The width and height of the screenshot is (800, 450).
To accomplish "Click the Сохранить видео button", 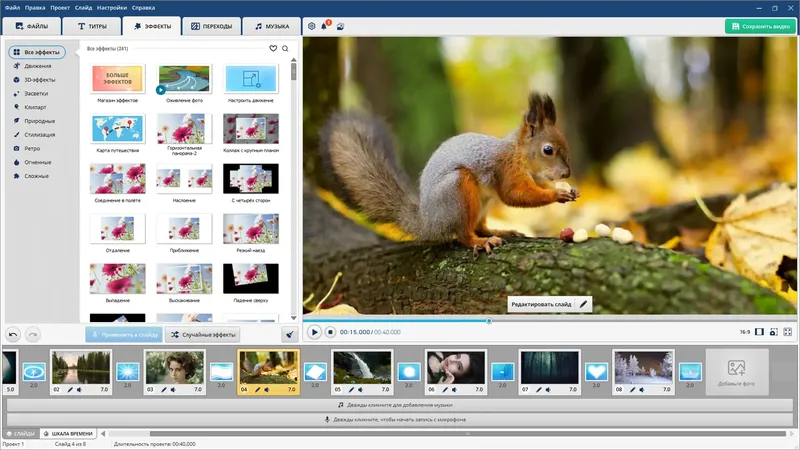I will coord(760,26).
